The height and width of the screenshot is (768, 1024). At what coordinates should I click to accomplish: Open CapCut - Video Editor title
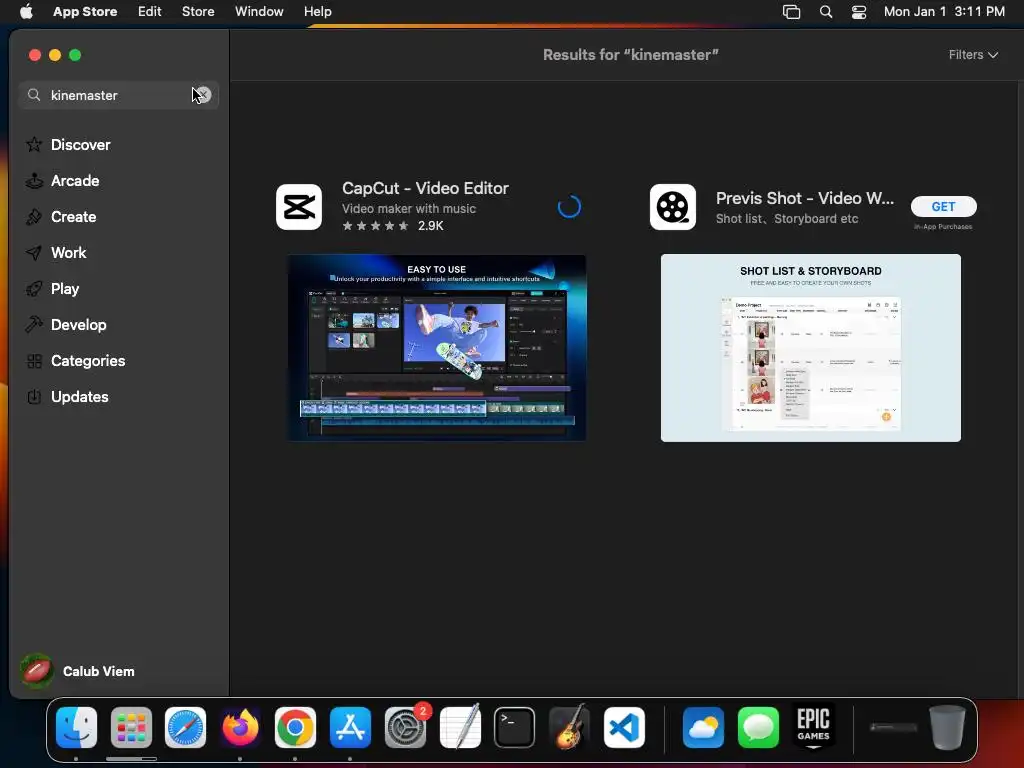point(425,188)
